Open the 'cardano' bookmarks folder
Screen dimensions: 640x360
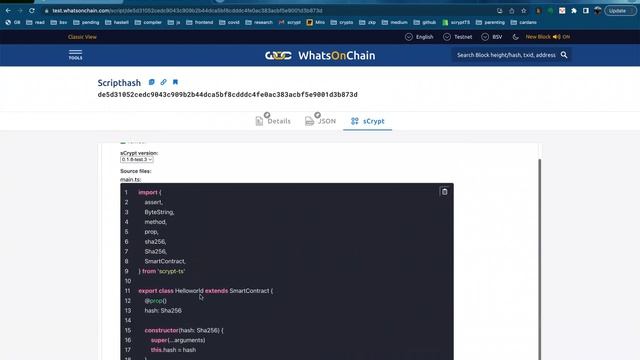click(523, 22)
